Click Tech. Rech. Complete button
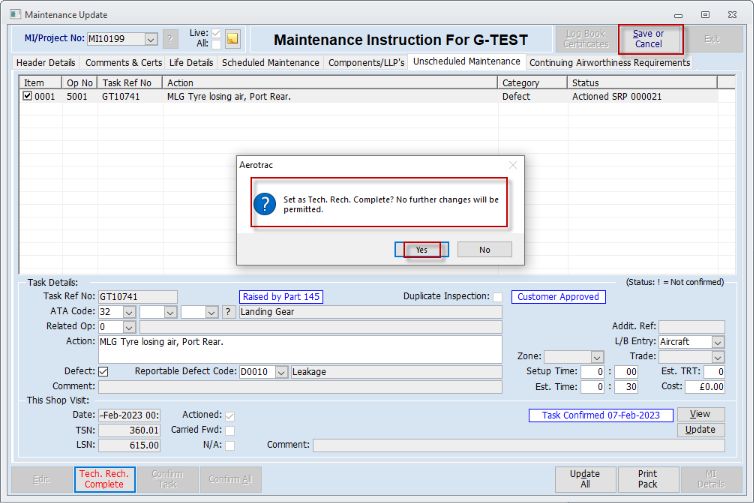The height and width of the screenshot is (503, 754). click(x=104, y=479)
